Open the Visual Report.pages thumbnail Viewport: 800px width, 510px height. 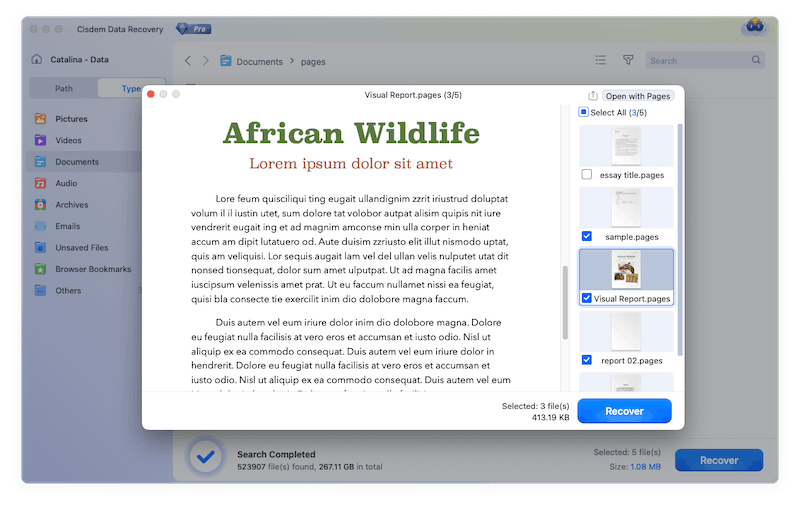pyautogui.click(x=626, y=269)
